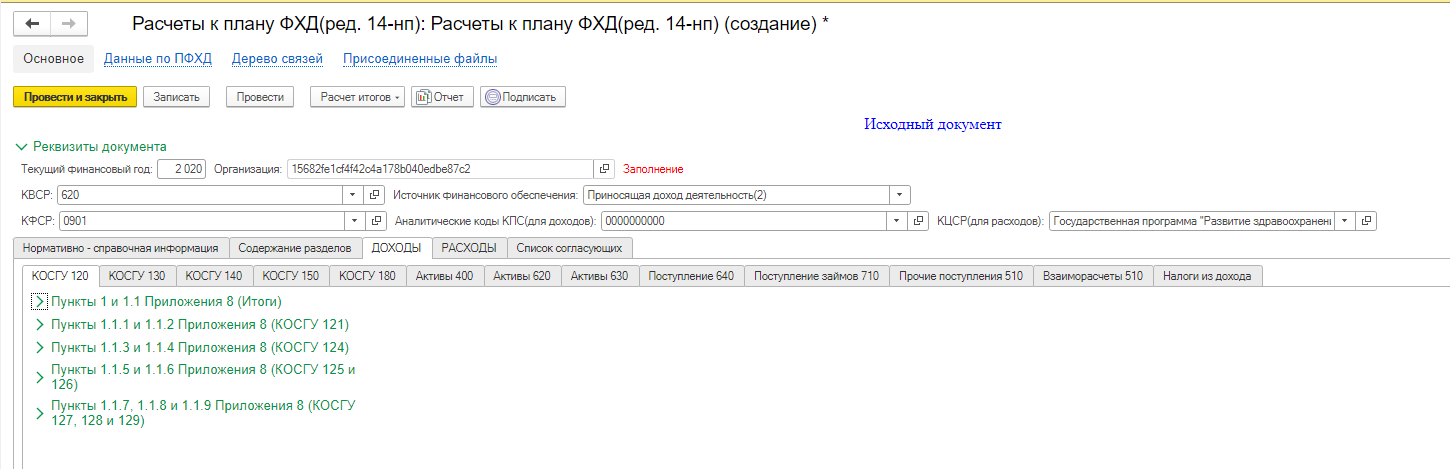
Task: Open the КЦСР dropdown list
Action: click(1345, 221)
